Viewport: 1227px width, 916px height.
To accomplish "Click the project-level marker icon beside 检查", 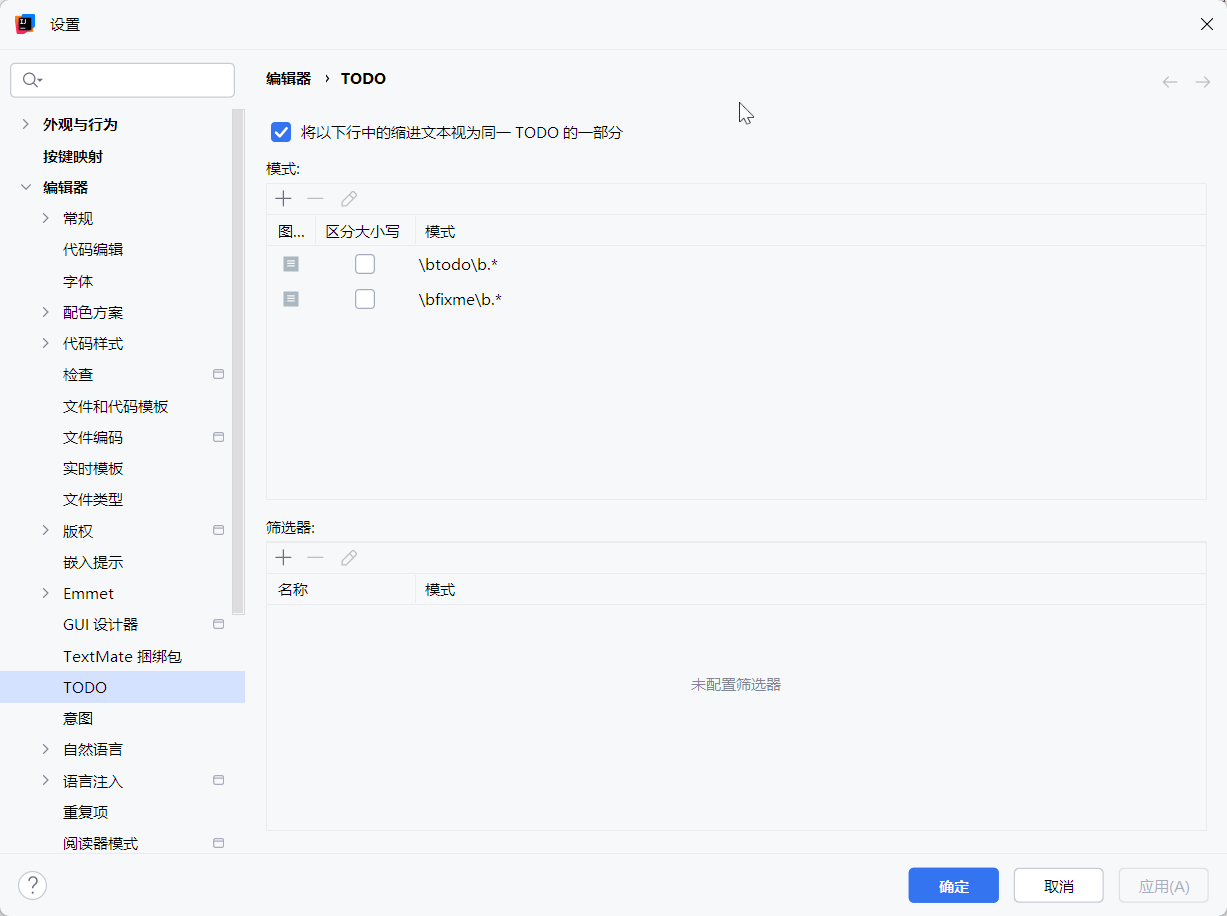I will click(x=219, y=375).
